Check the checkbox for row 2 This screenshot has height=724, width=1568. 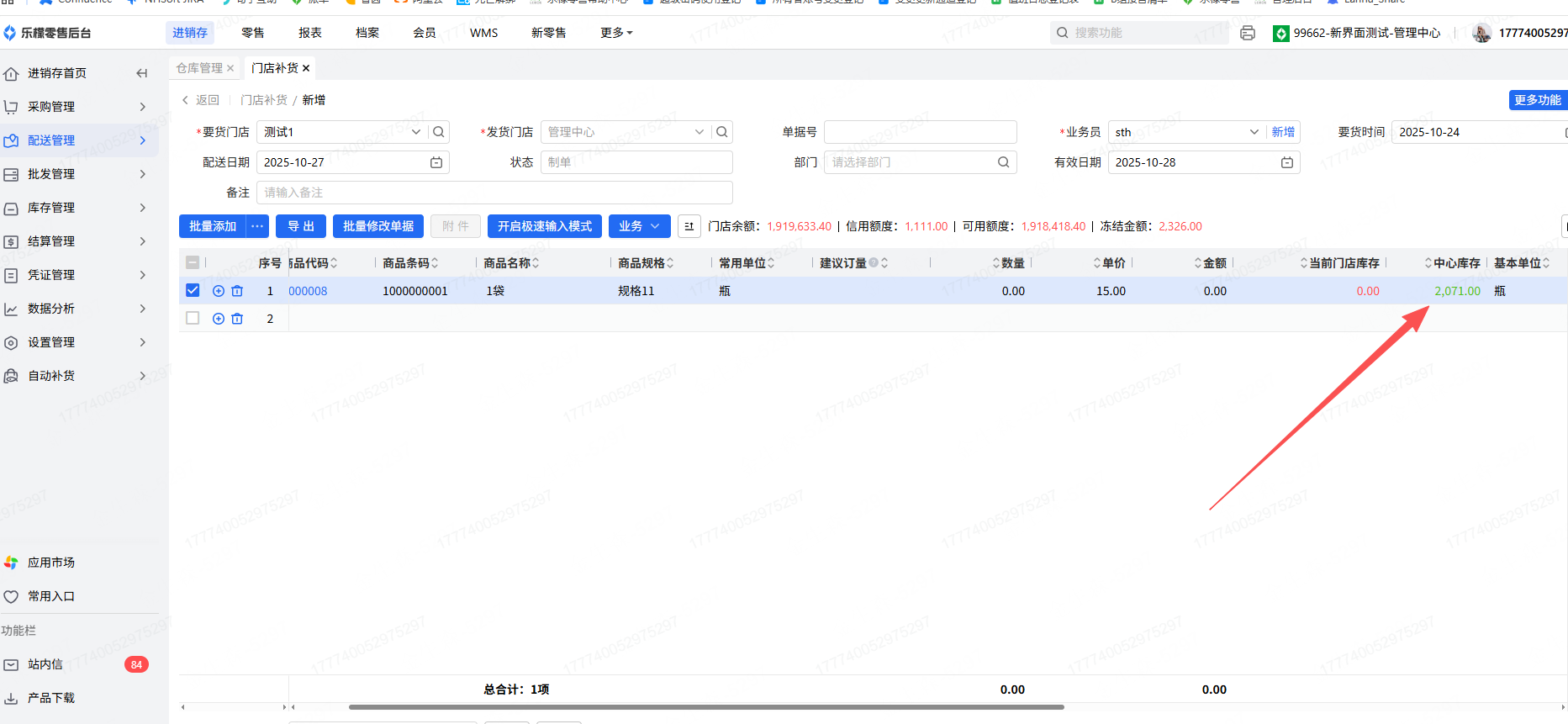tap(193, 318)
